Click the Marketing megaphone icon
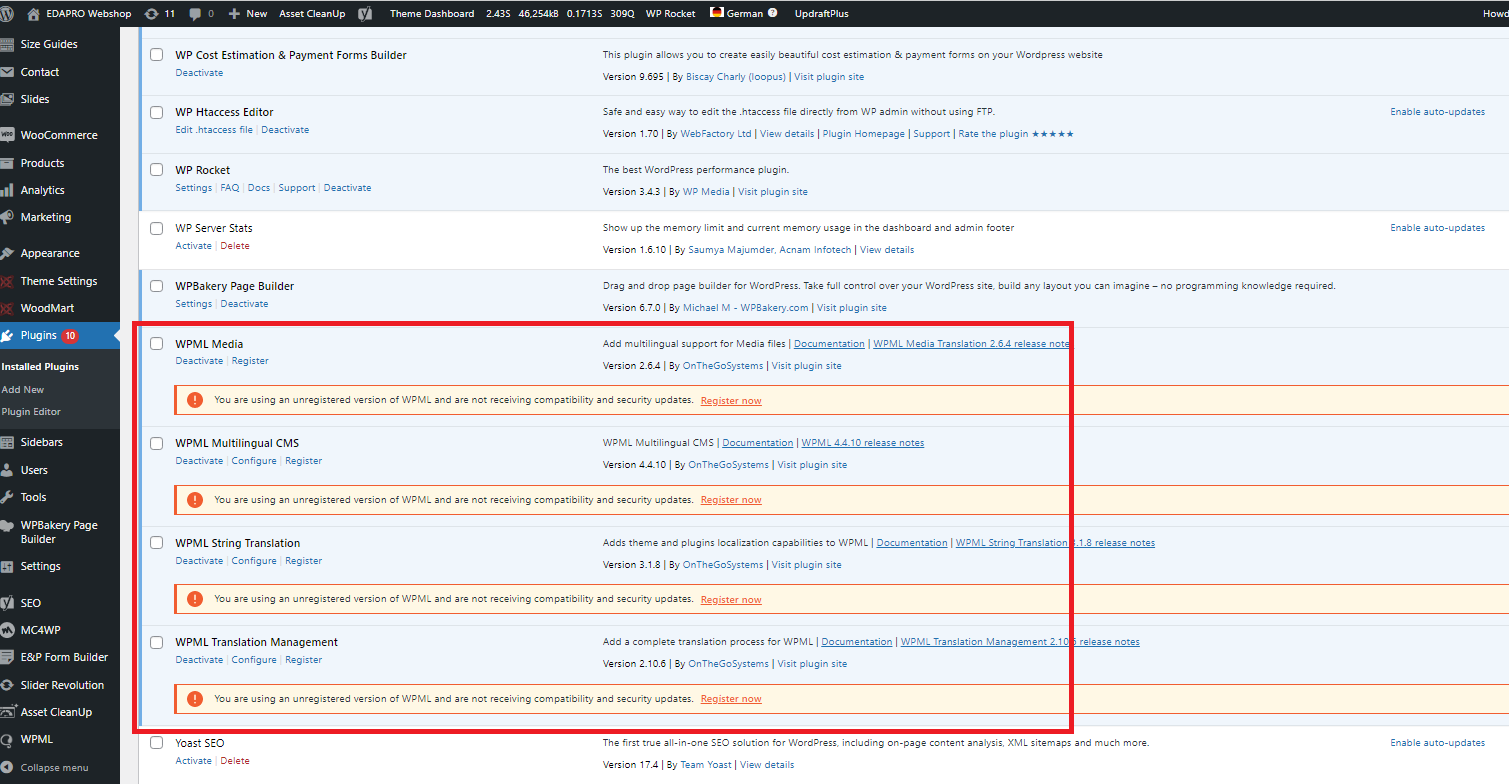The height and width of the screenshot is (784, 1509). point(8,217)
